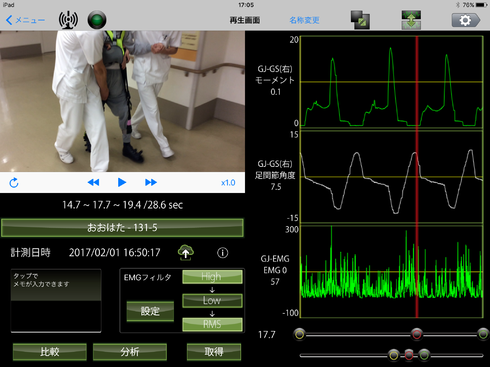
Task: Upload the recording with the cloud icon
Action: [x=186, y=252]
